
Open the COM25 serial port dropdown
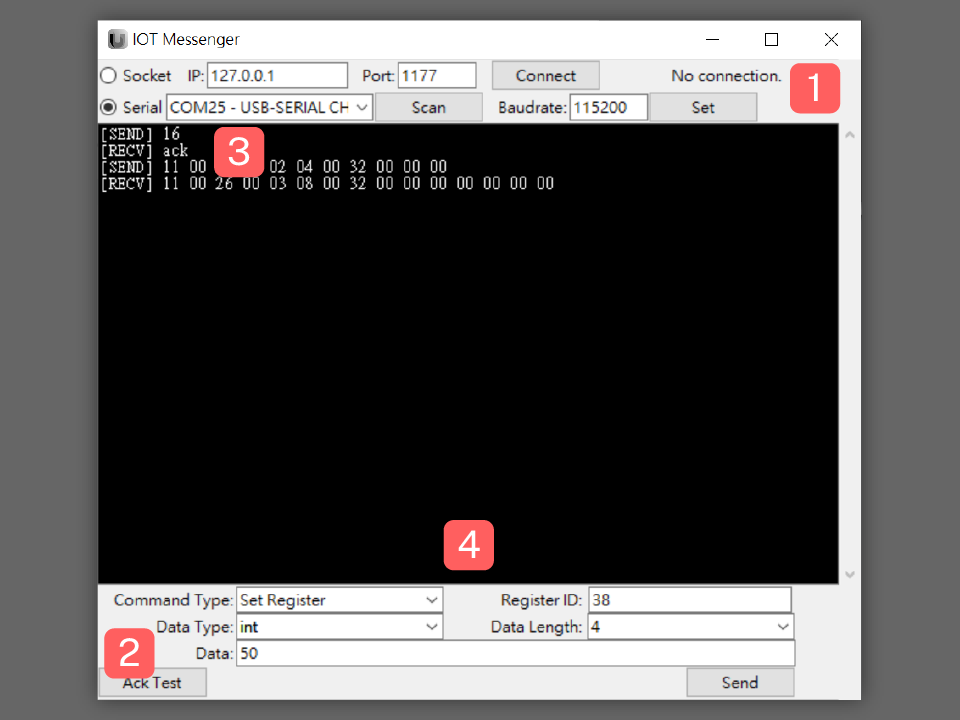269,107
